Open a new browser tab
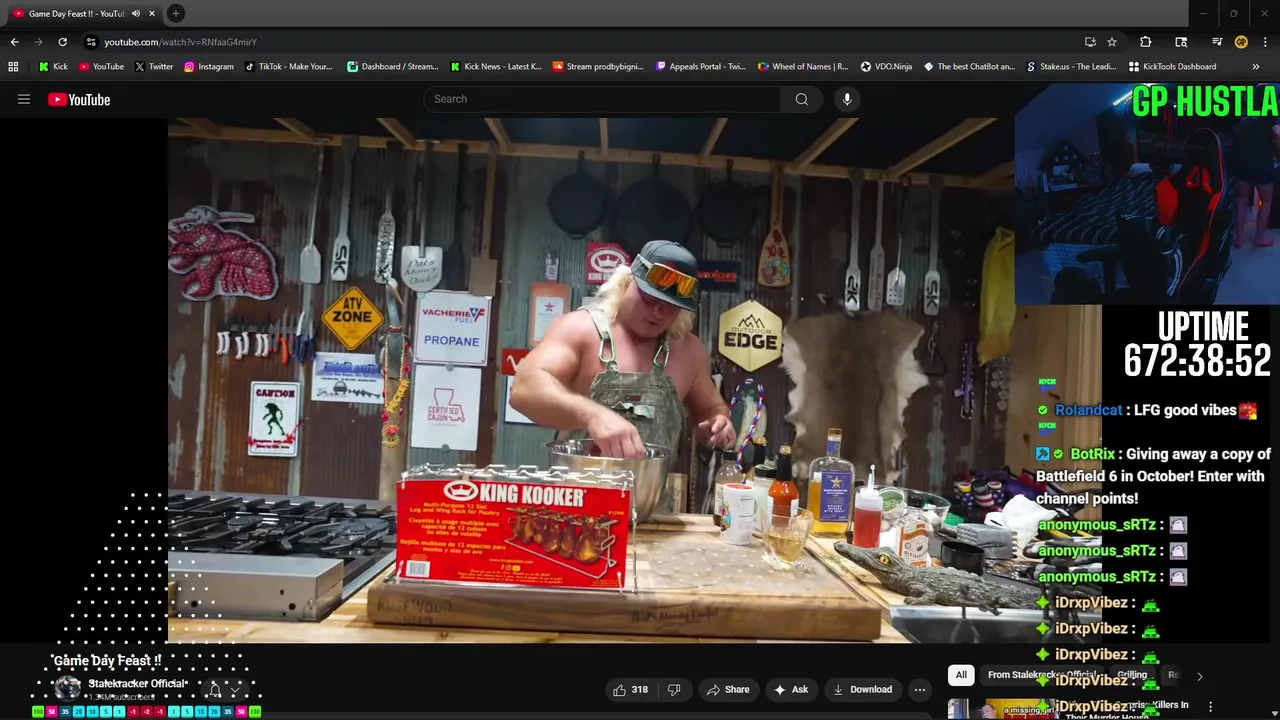1280x720 pixels. (x=175, y=13)
